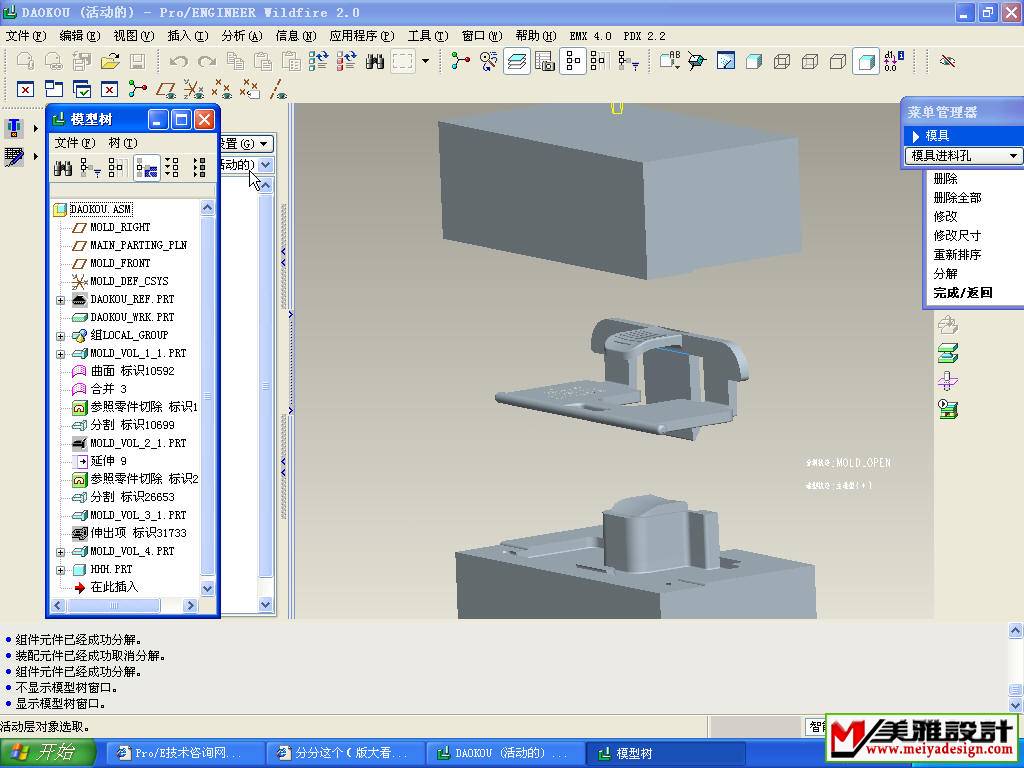Select MOLD_DEF_CSYS in model tree

tap(129, 281)
